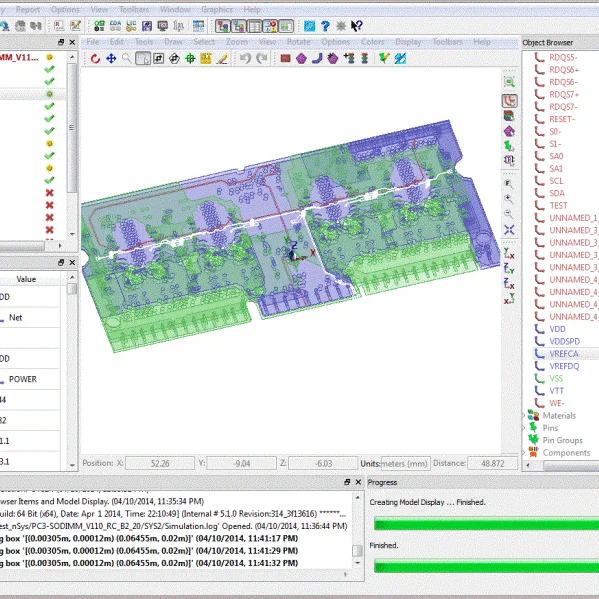Click the down scroll arrow of the workflow panel

click(x=72, y=234)
